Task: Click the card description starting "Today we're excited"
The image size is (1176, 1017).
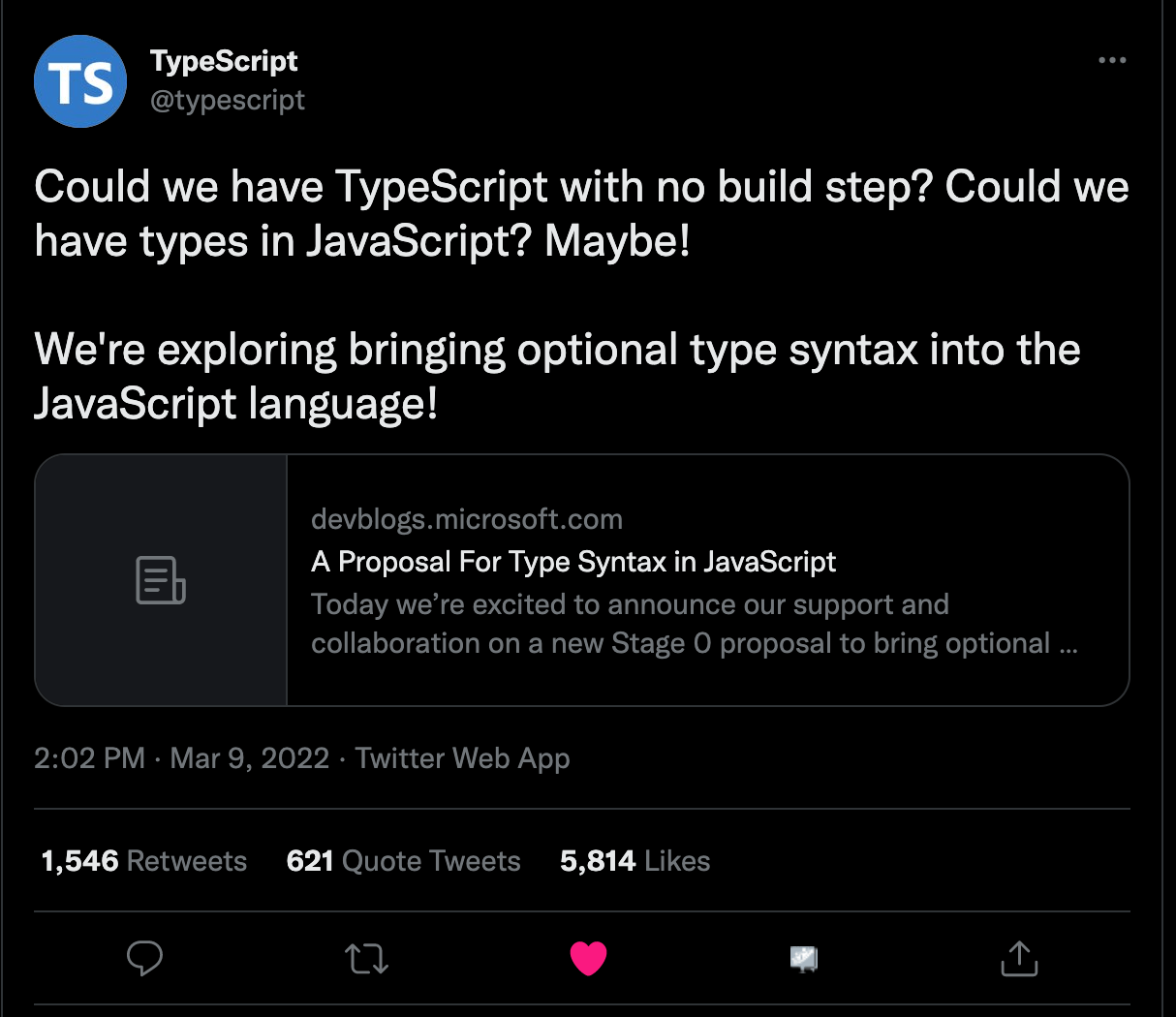Action: 695,624
